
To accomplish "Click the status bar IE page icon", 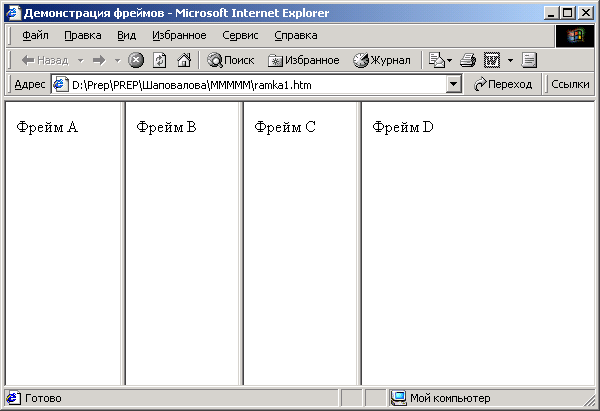I will click(13, 398).
